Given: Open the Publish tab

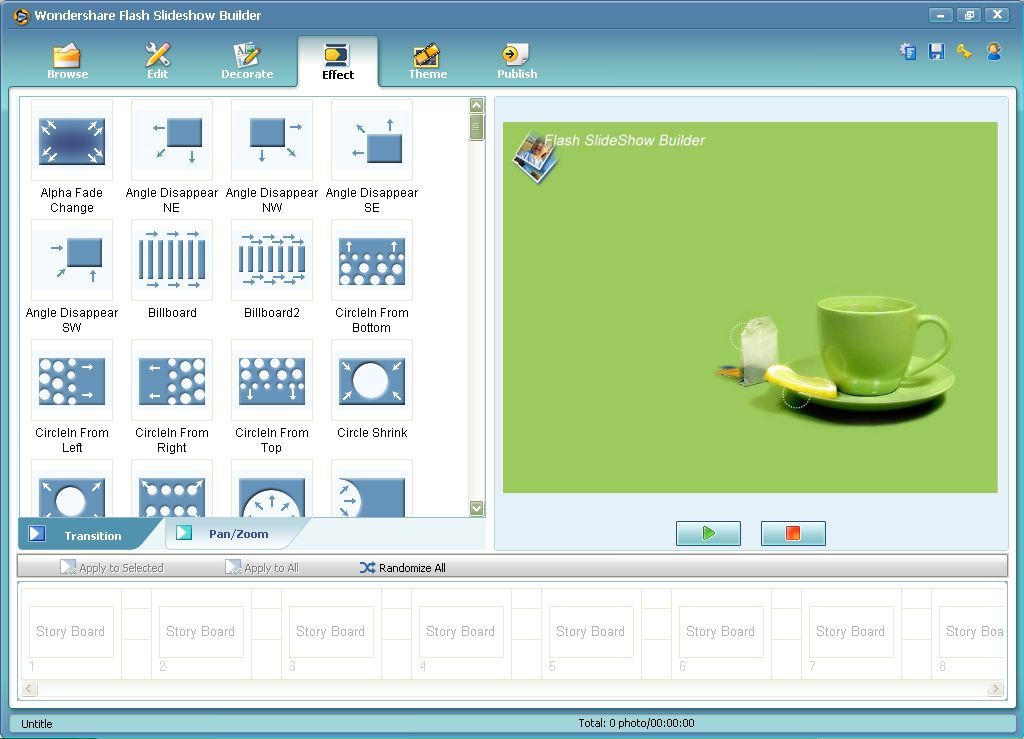Looking at the screenshot, I should click(517, 61).
